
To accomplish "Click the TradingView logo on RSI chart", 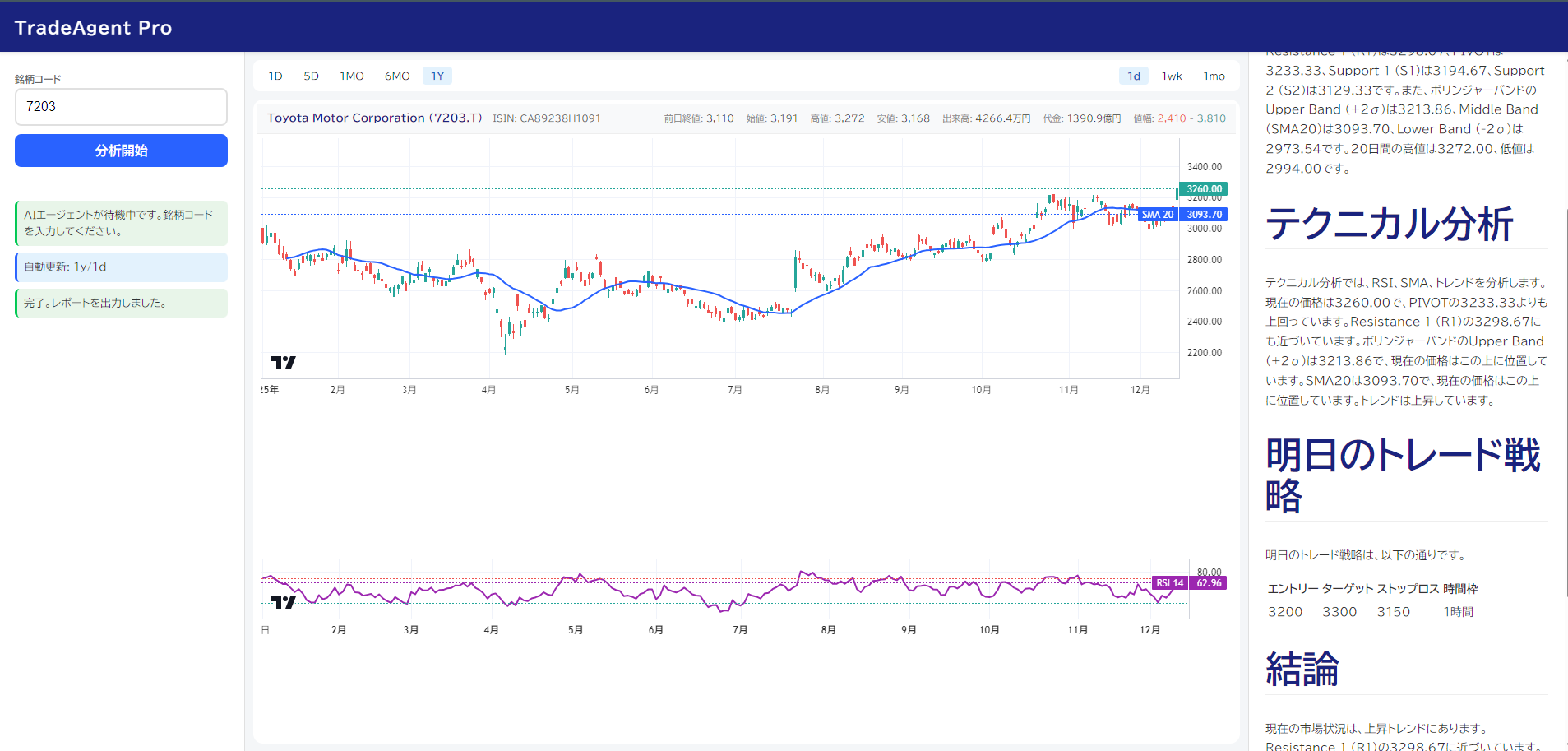I will [x=283, y=602].
